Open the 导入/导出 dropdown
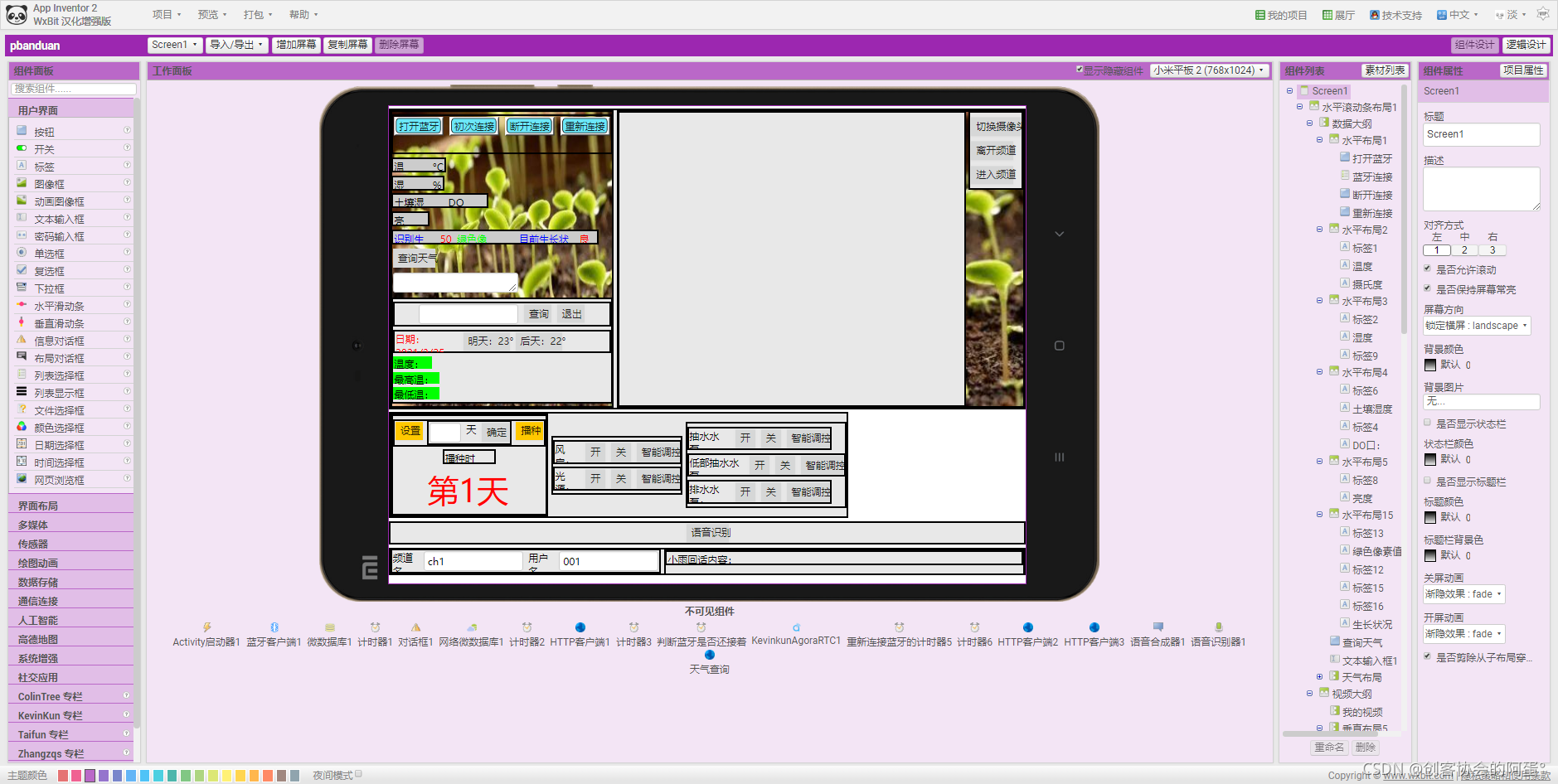1558x784 pixels. tap(236, 45)
